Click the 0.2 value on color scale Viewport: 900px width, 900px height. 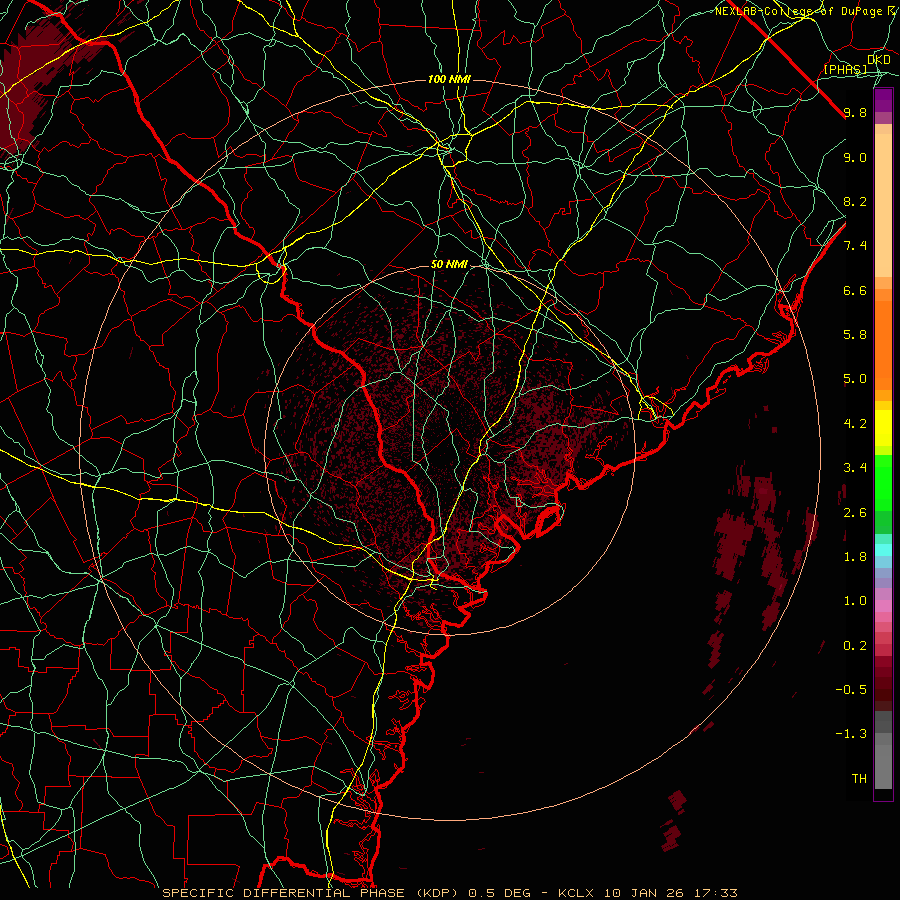[855, 646]
